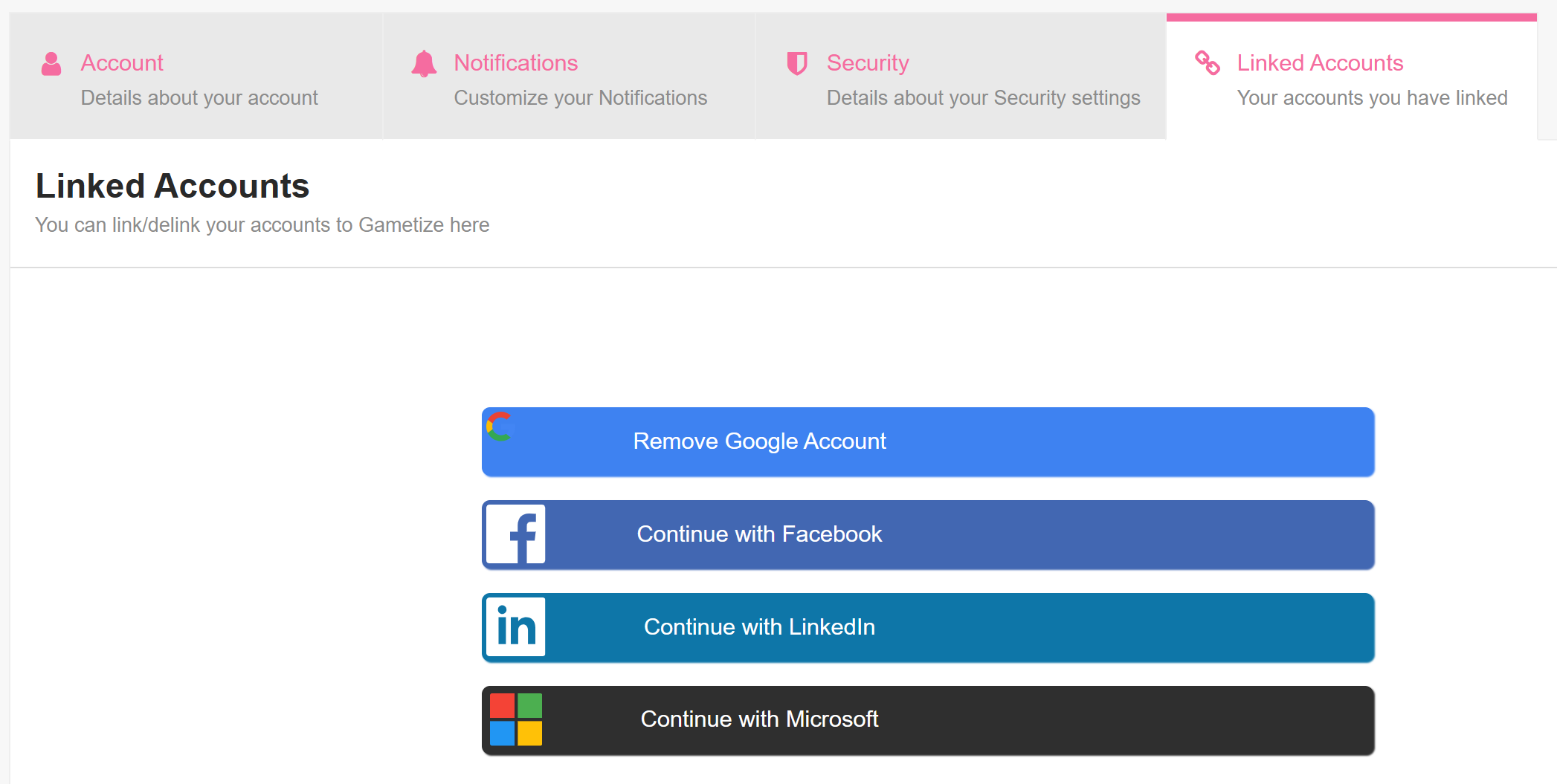Click the Microsoft logo icon
The image size is (1557, 784).
pyautogui.click(x=516, y=719)
